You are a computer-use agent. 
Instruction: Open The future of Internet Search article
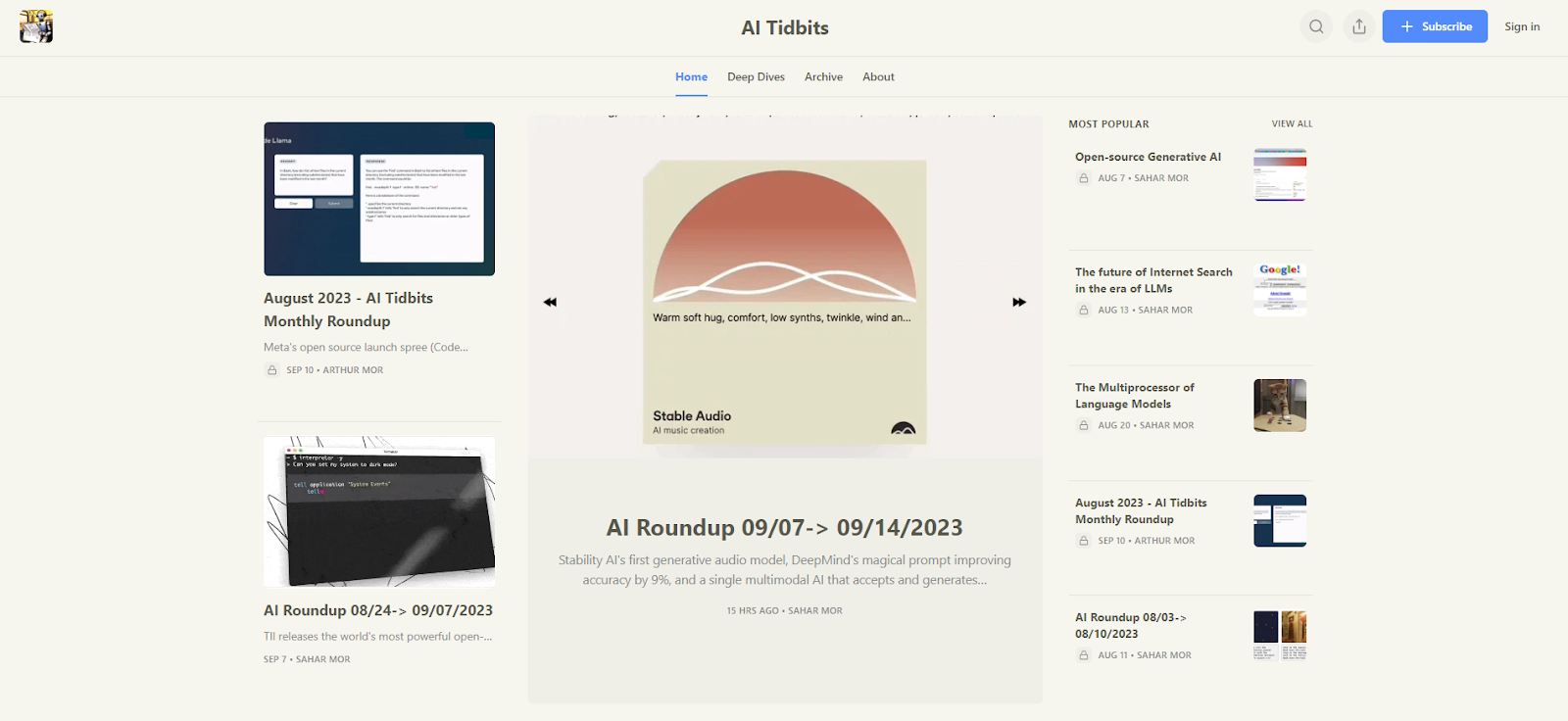1153,280
